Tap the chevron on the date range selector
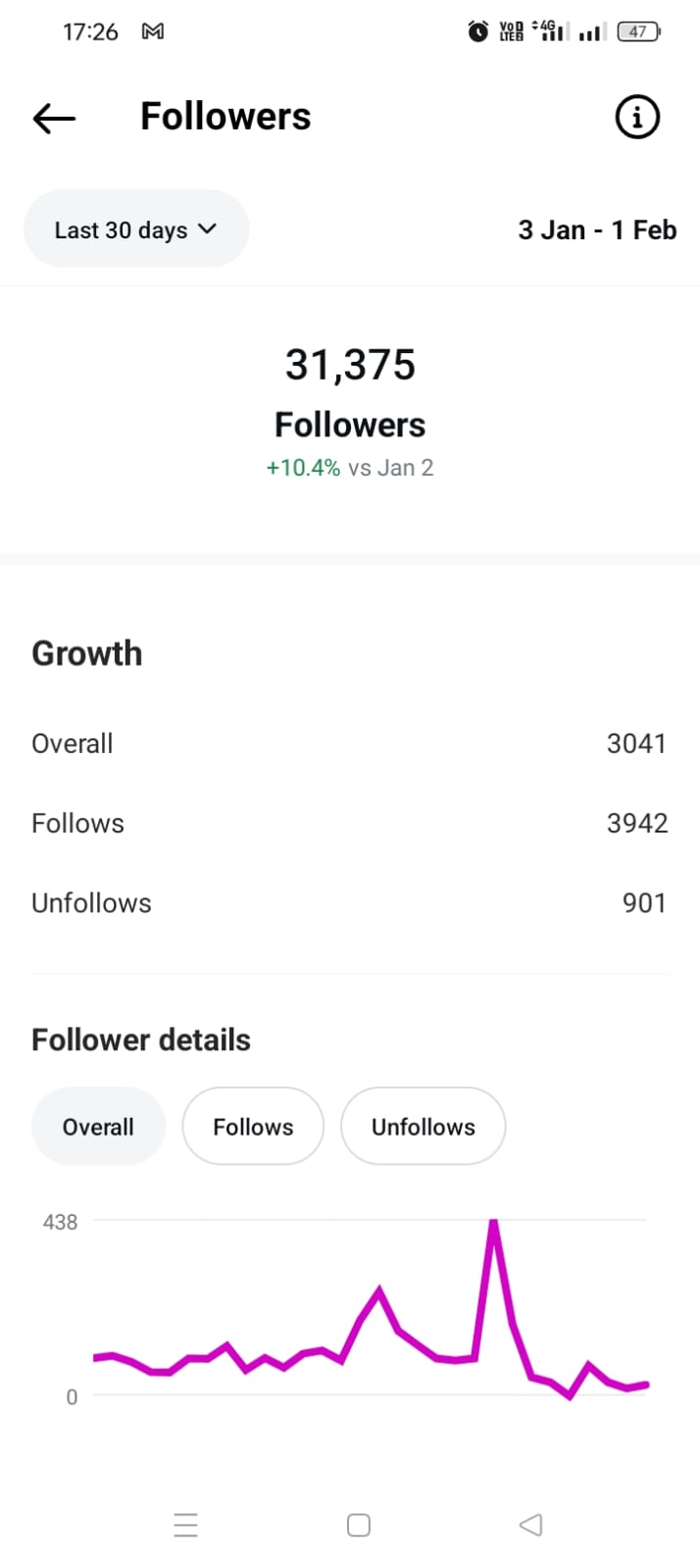700x1568 pixels. click(x=207, y=228)
